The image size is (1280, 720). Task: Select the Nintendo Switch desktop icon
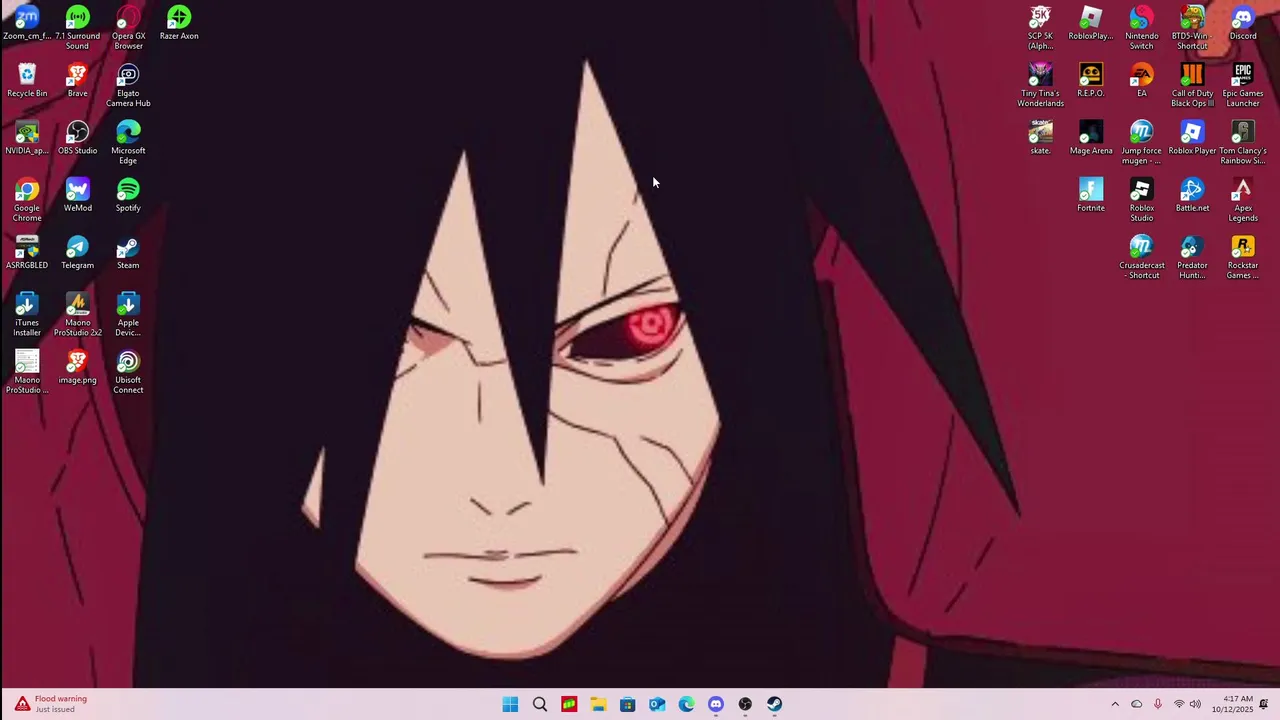pyautogui.click(x=1141, y=28)
